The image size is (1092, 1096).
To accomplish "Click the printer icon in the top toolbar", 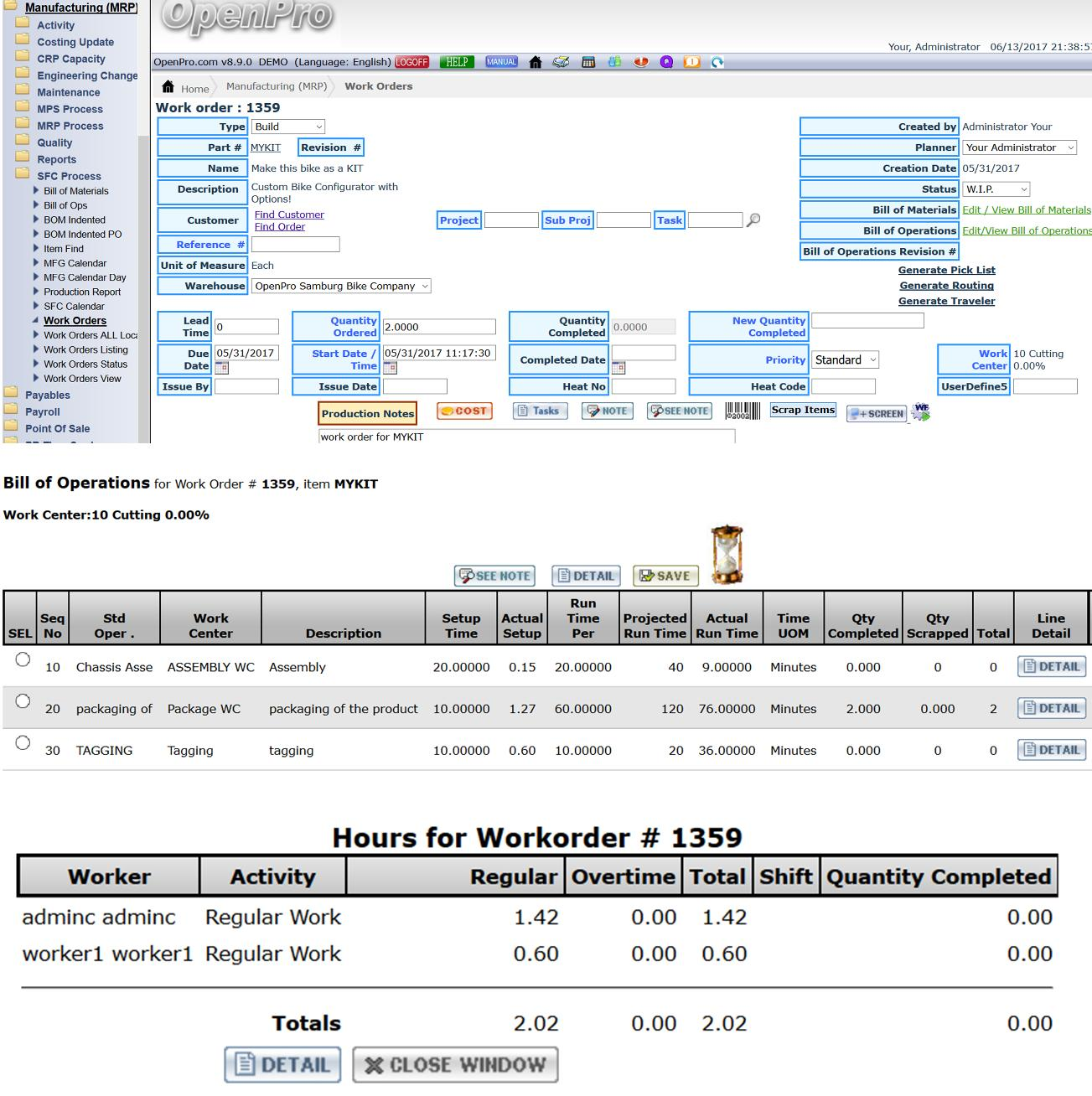I will (561, 62).
